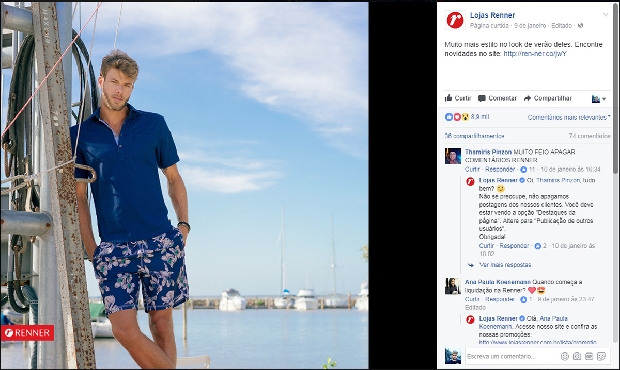Image resolution: width=620 pixels, height=370 pixels.
Task: Click the Escreva um comentário input field
Action: tap(512, 356)
